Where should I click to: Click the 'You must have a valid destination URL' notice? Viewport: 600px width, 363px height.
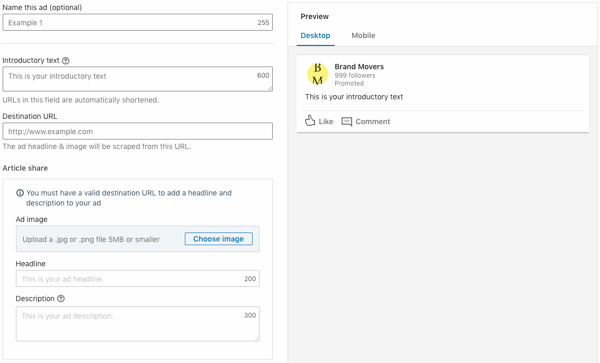(x=129, y=198)
